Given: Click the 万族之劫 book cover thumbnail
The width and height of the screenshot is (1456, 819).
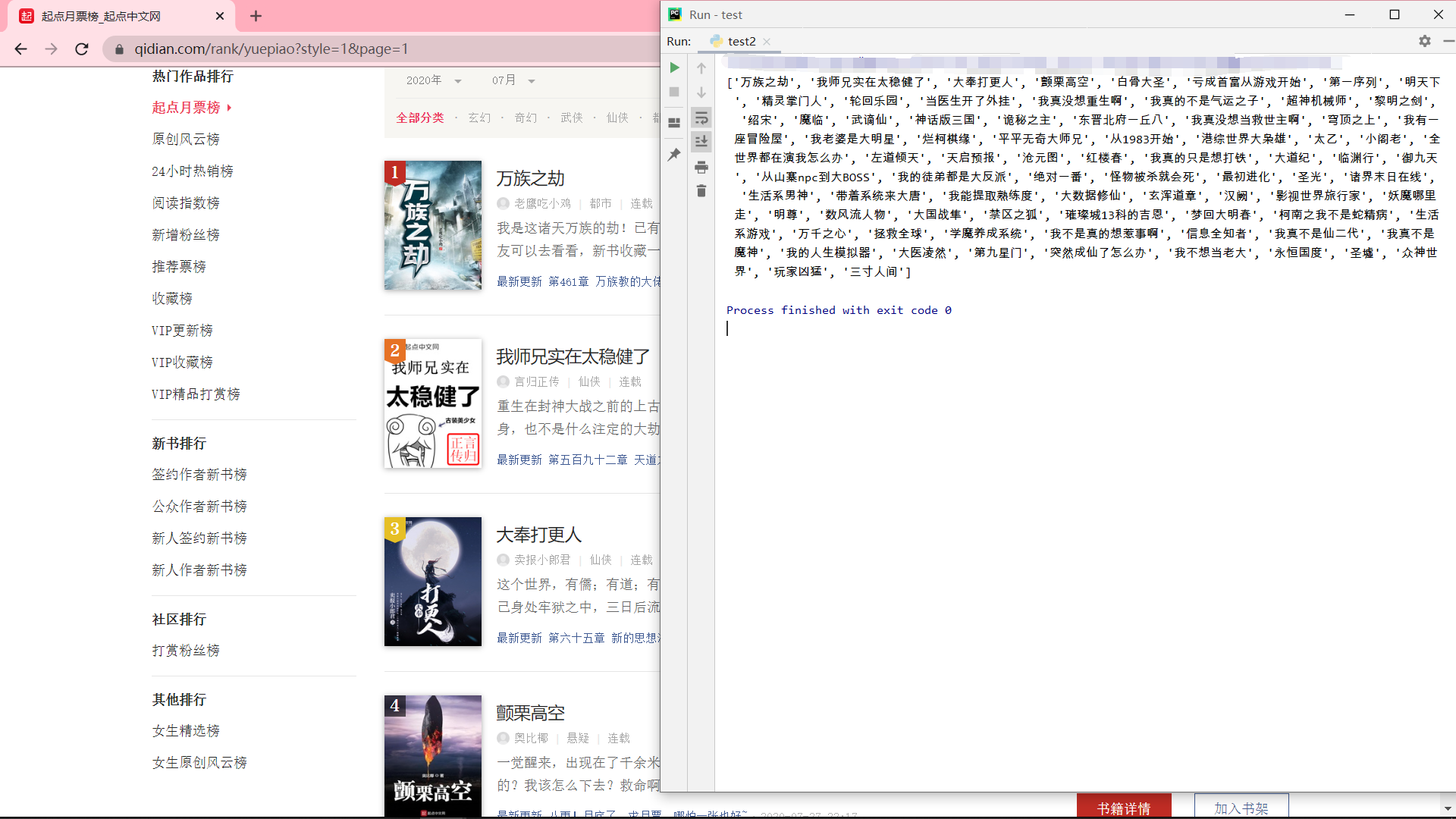Looking at the screenshot, I should [x=432, y=225].
